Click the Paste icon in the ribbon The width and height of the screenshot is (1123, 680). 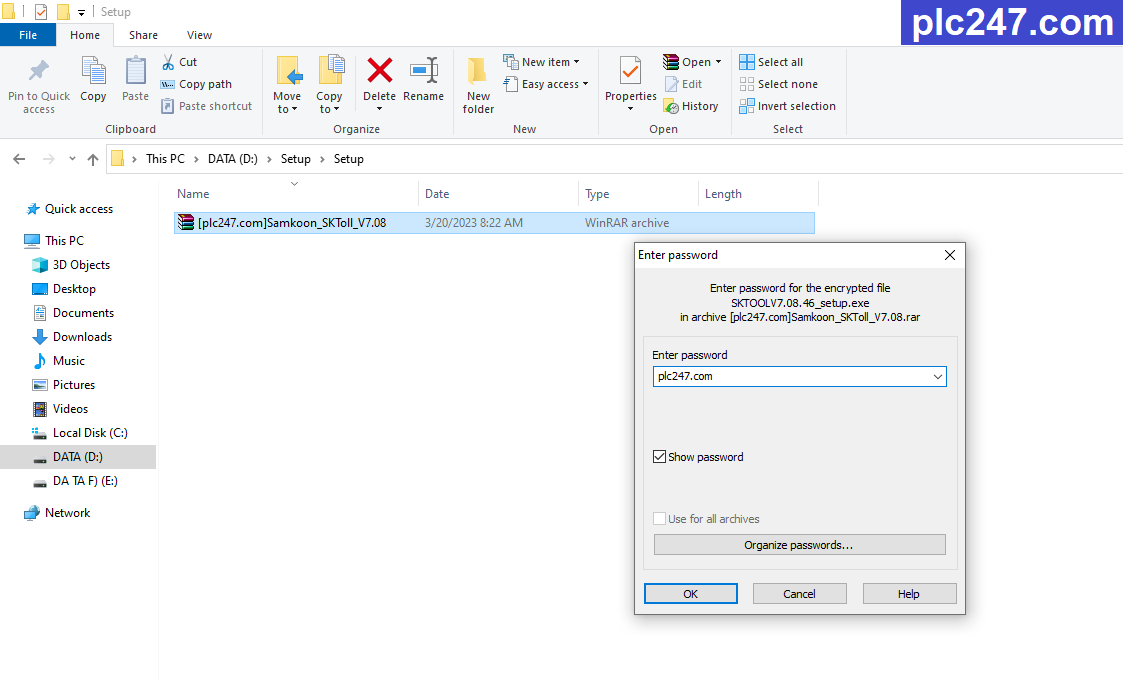135,80
